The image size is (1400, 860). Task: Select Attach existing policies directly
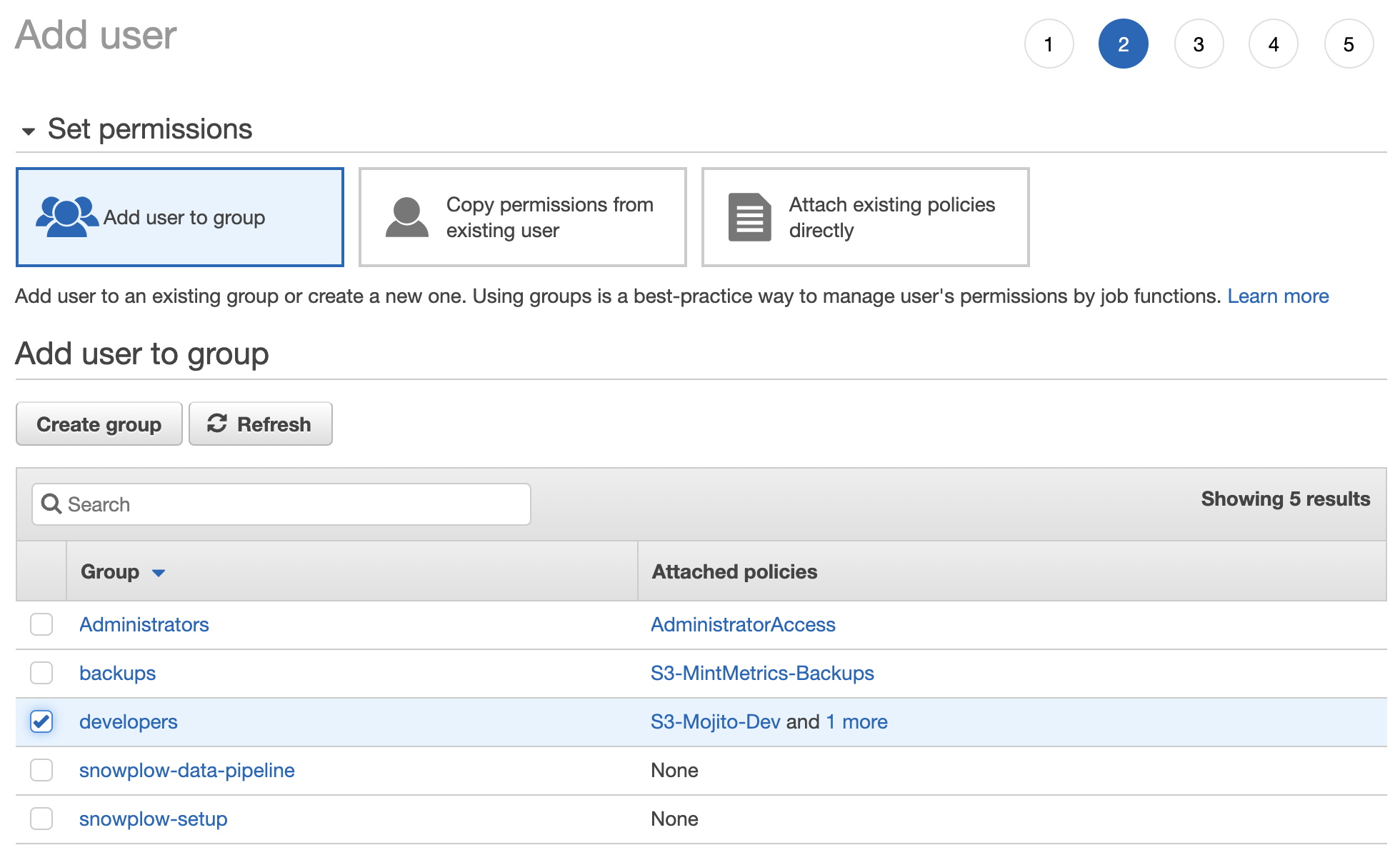[x=865, y=217]
